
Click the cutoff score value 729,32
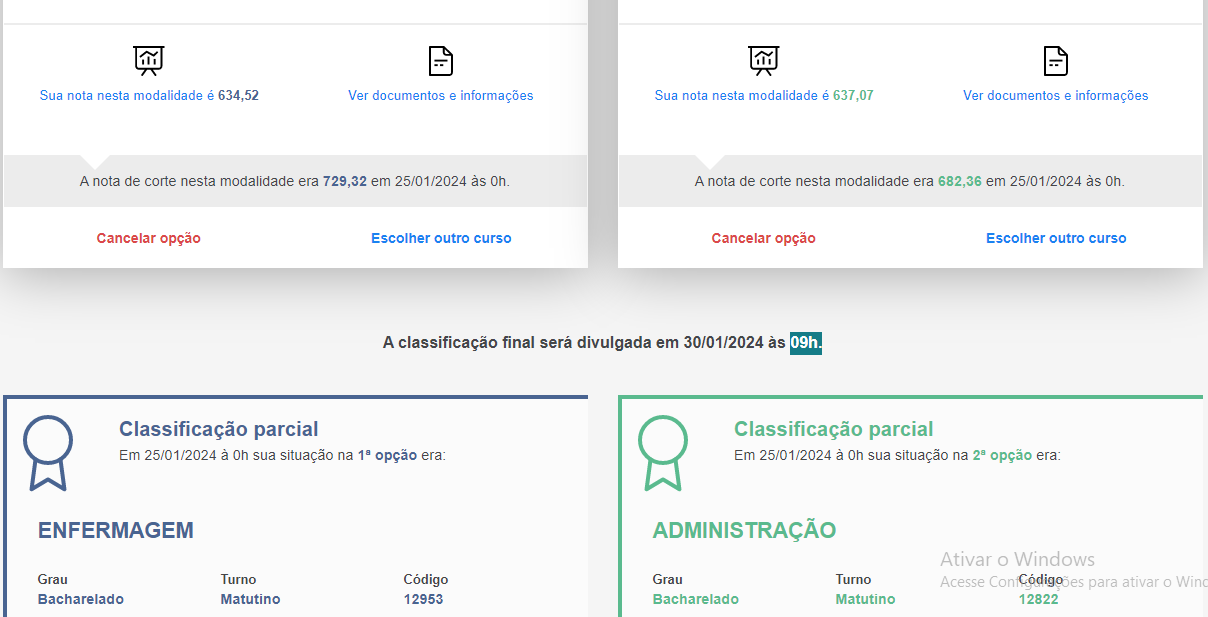[x=345, y=181]
